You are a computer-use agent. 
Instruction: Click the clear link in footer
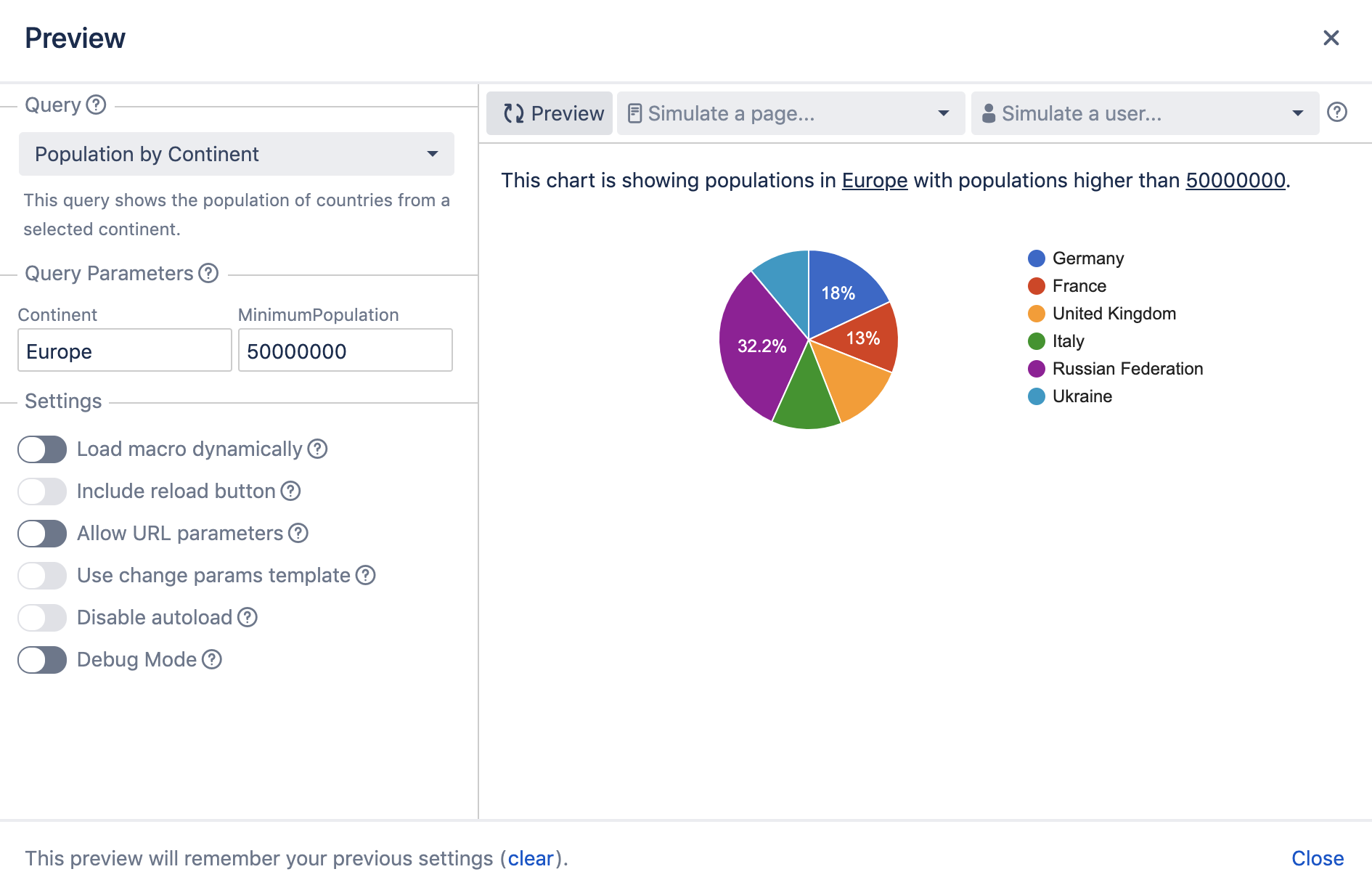point(531,858)
